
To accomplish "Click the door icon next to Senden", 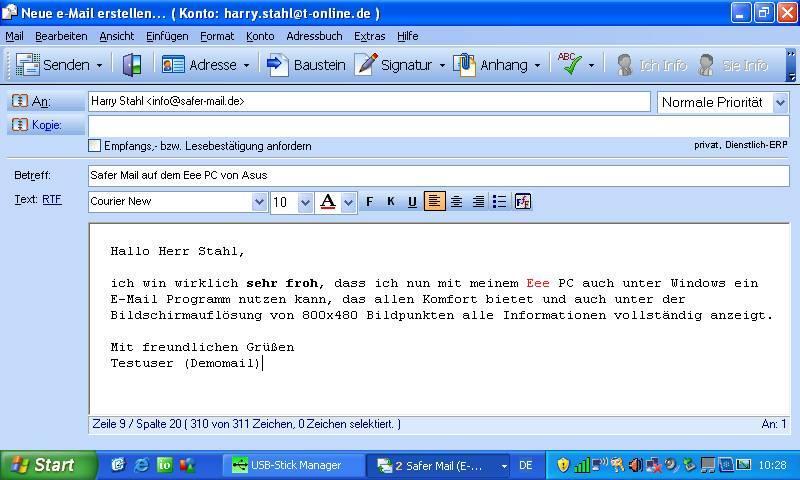I will click(x=132, y=65).
